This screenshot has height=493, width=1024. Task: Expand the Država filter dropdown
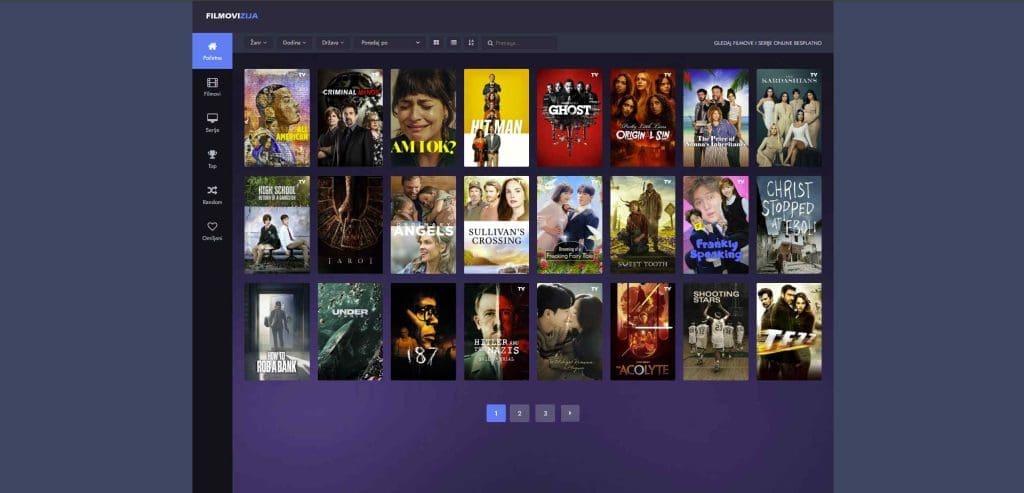coord(333,43)
